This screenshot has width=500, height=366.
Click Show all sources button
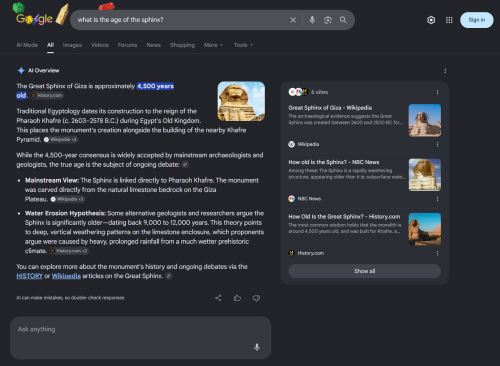point(364,271)
